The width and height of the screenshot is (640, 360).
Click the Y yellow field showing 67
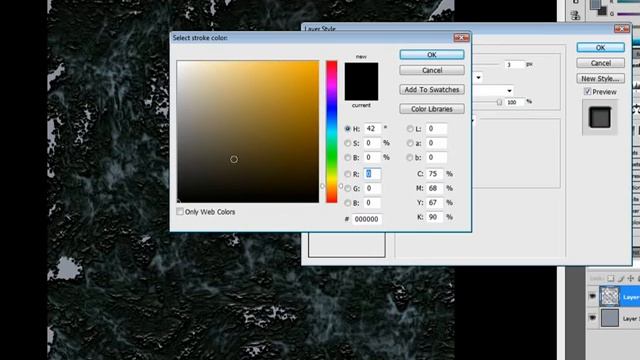(435, 202)
